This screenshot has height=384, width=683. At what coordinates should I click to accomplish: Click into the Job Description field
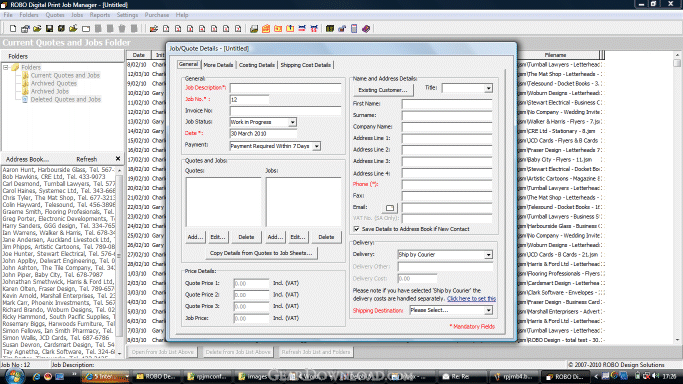tap(285, 88)
